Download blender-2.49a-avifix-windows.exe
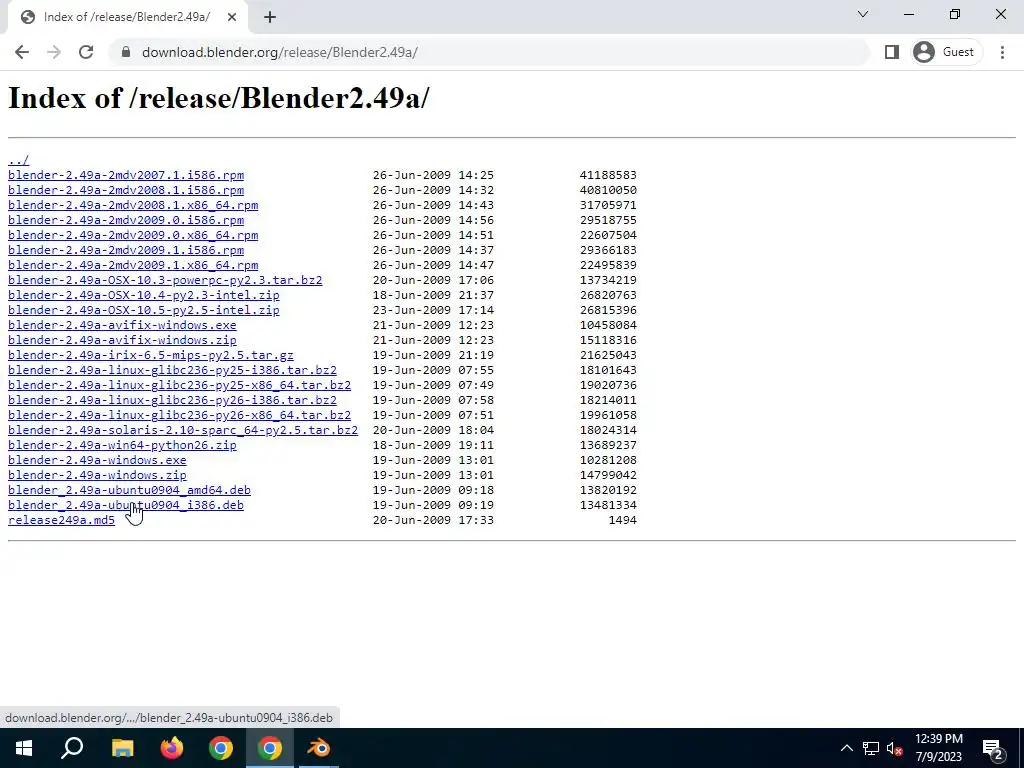Viewport: 1024px width, 768px height. pyautogui.click(x=122, y=325)
